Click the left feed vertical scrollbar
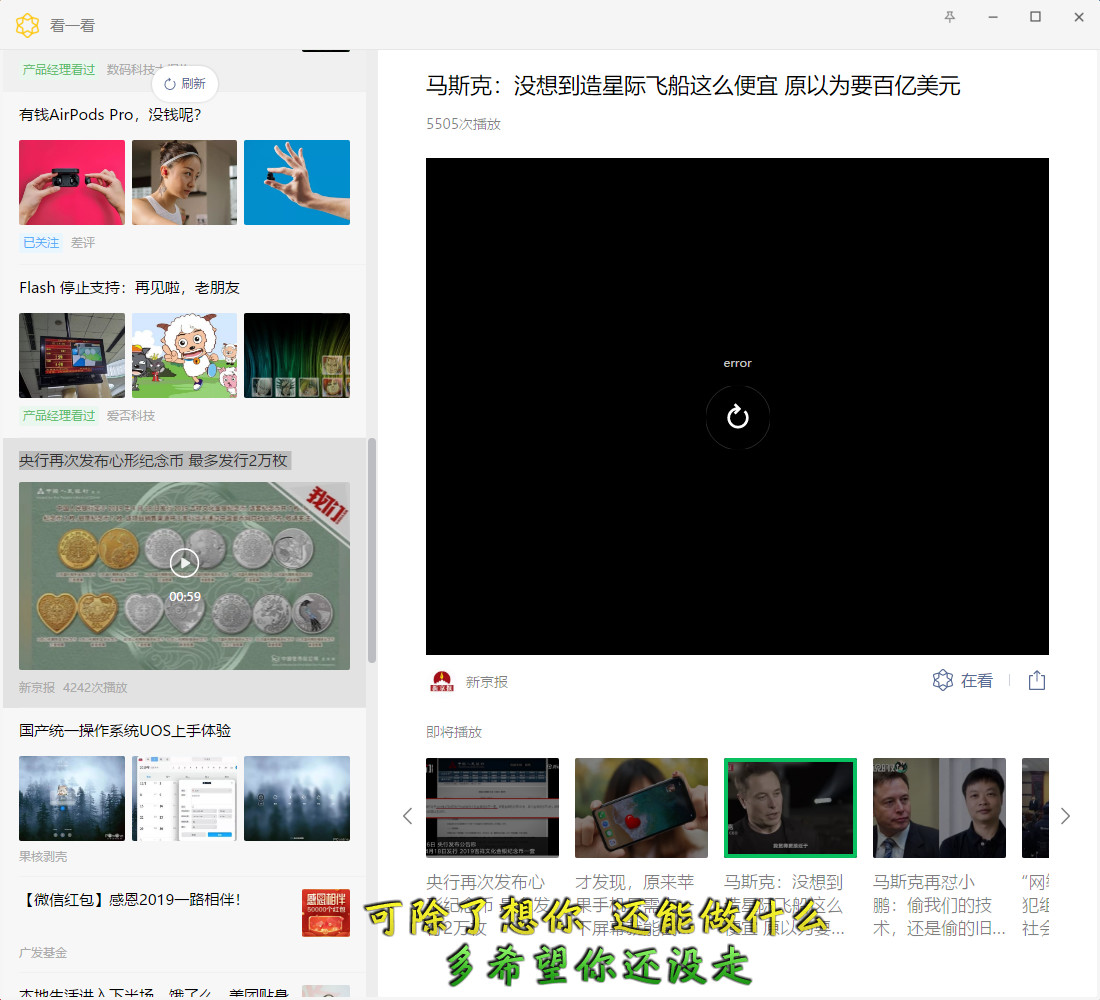The height and width of the screenshot is (1000, 1100). pos(372,550)
